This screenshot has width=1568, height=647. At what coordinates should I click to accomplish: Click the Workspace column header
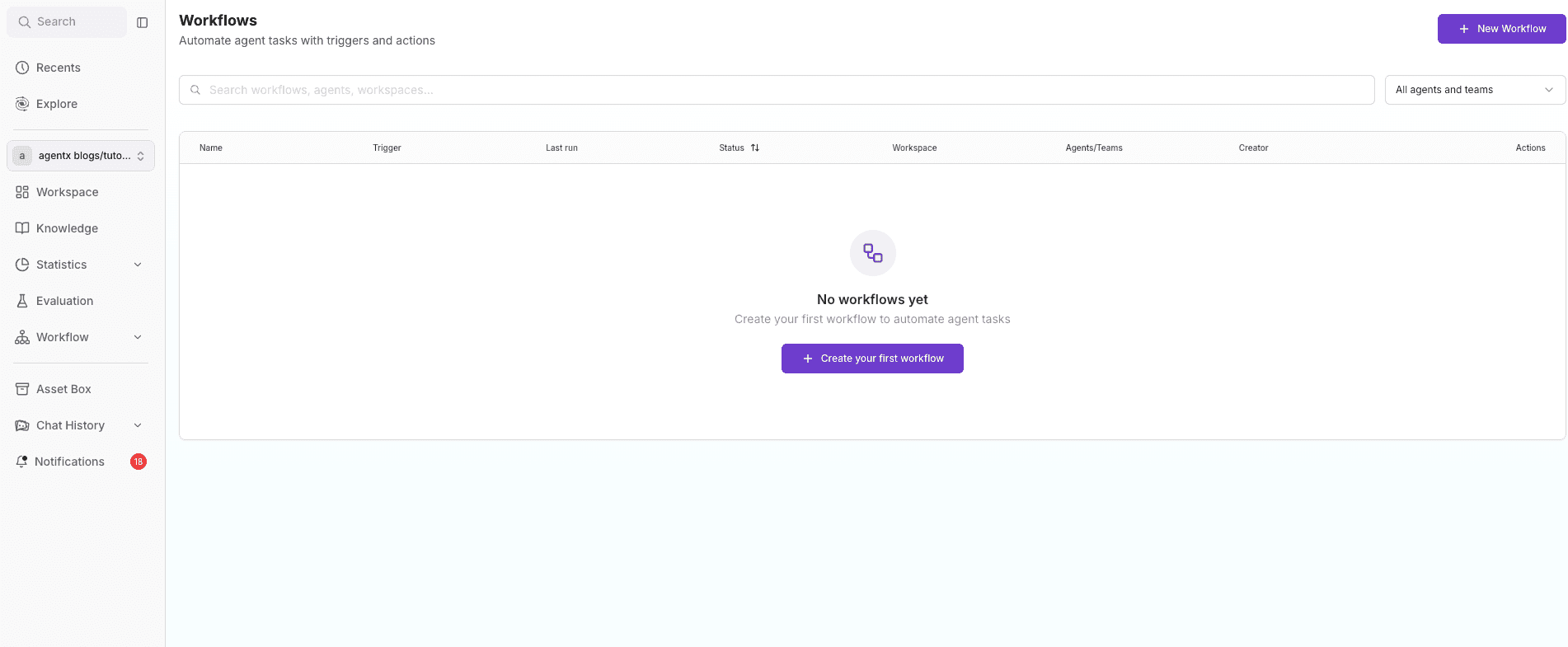coord(914,148)
